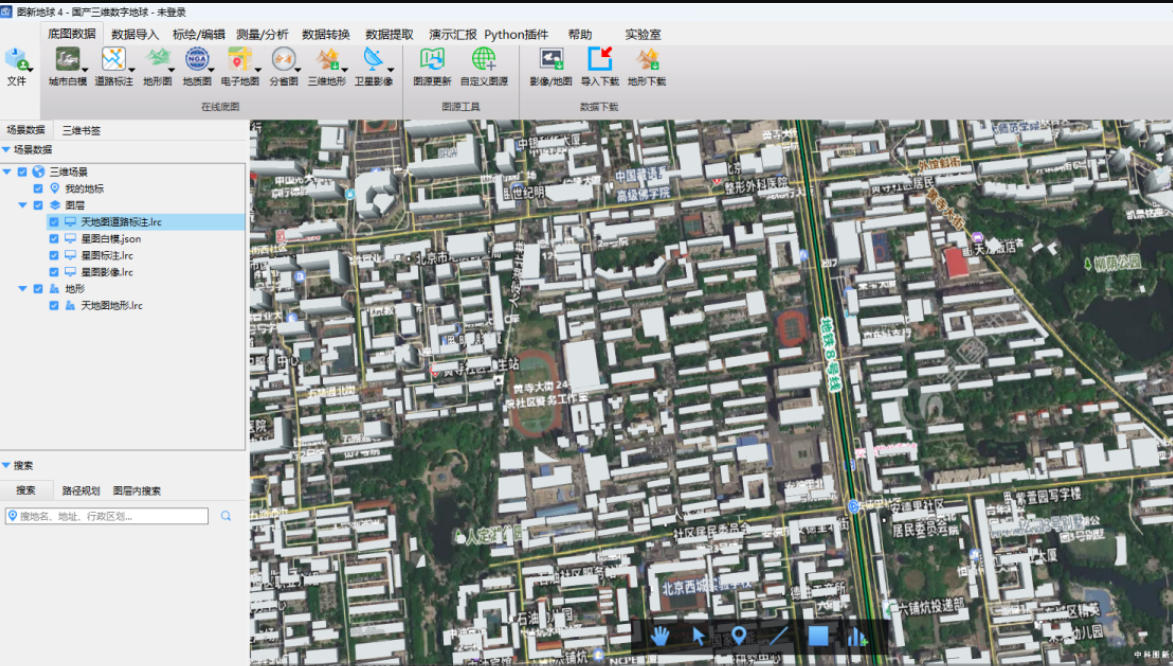This screenshot has height=666, width=1173.
Task: Click the 城市白模 basemap icon
Action: tap(67, 60)
